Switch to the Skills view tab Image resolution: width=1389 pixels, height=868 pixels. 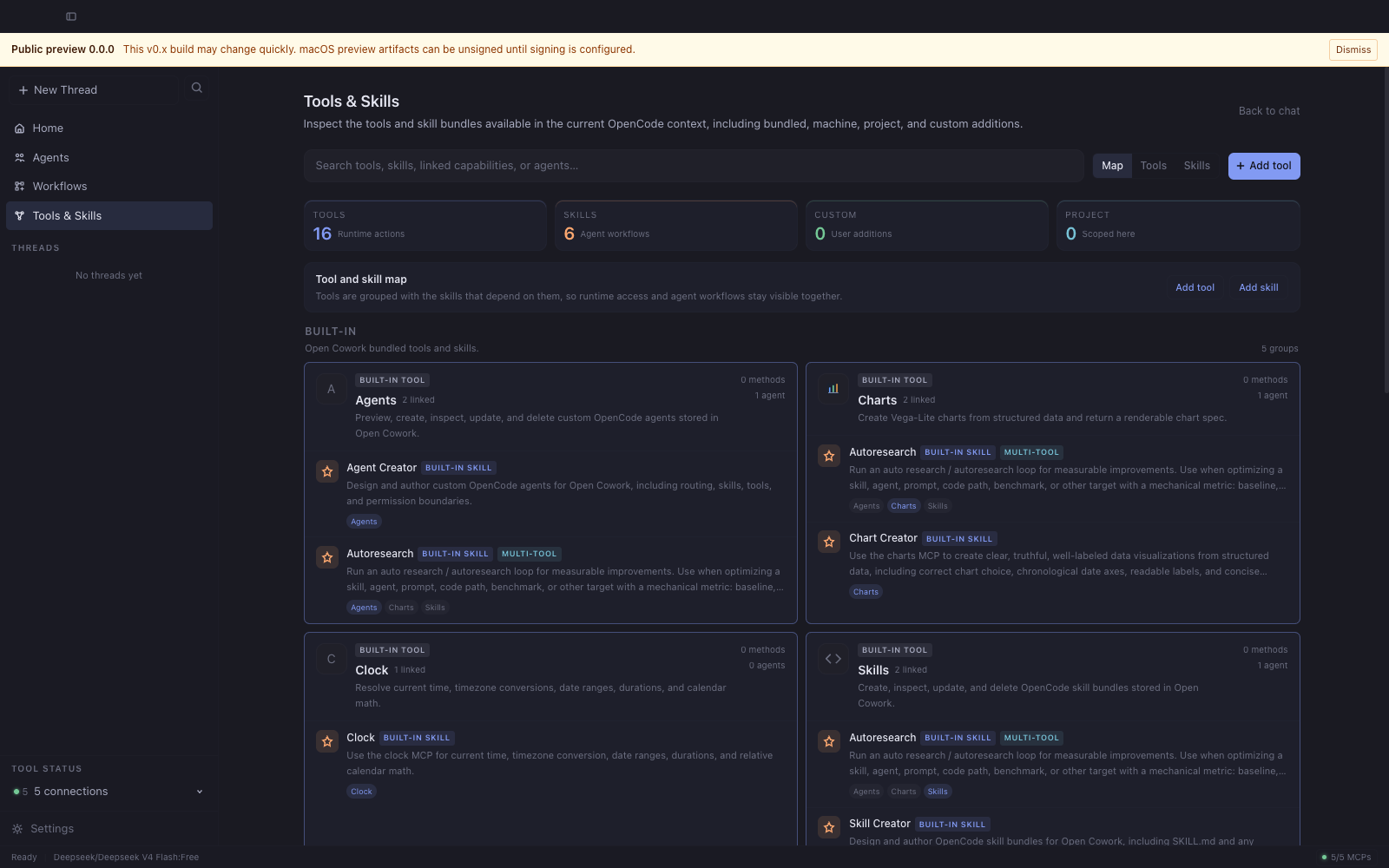(x=1196, y=166)
